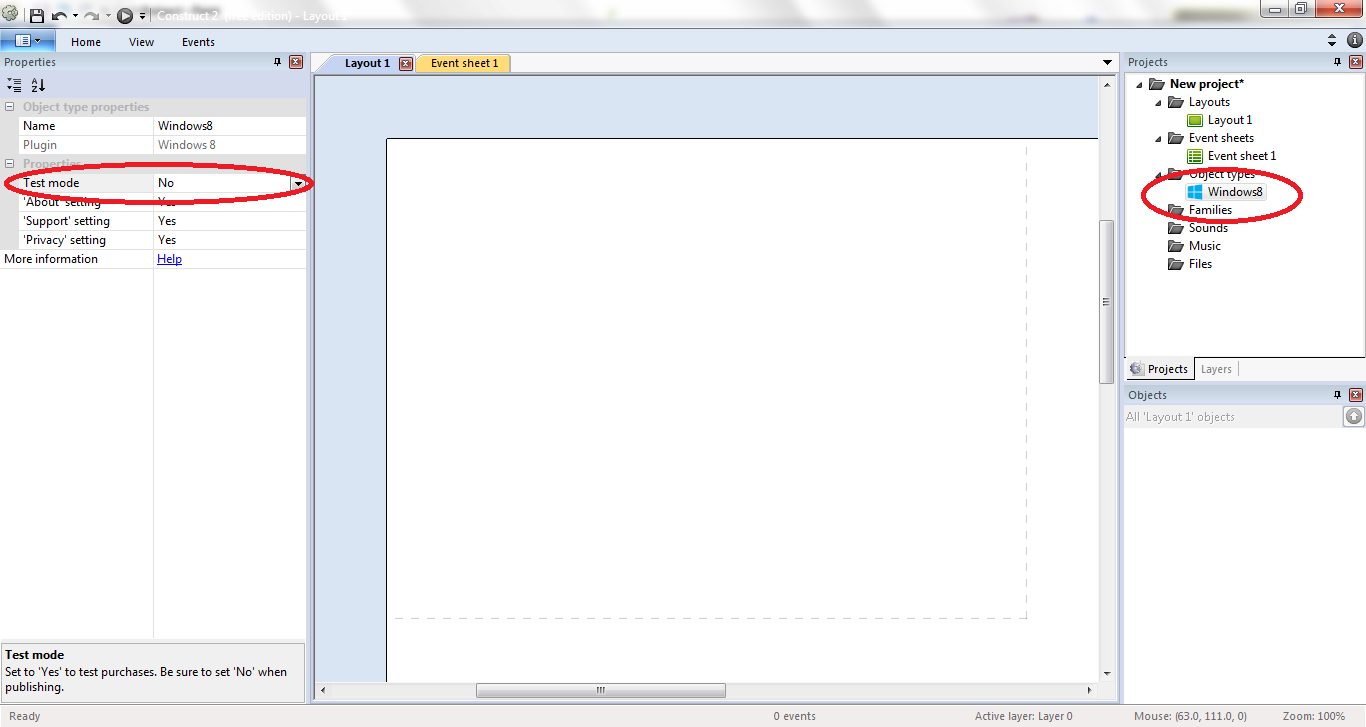Viewport: 1366px width, 727px height.
Task: Click the Undo arrow icon
Action: [x=59, y=16]
